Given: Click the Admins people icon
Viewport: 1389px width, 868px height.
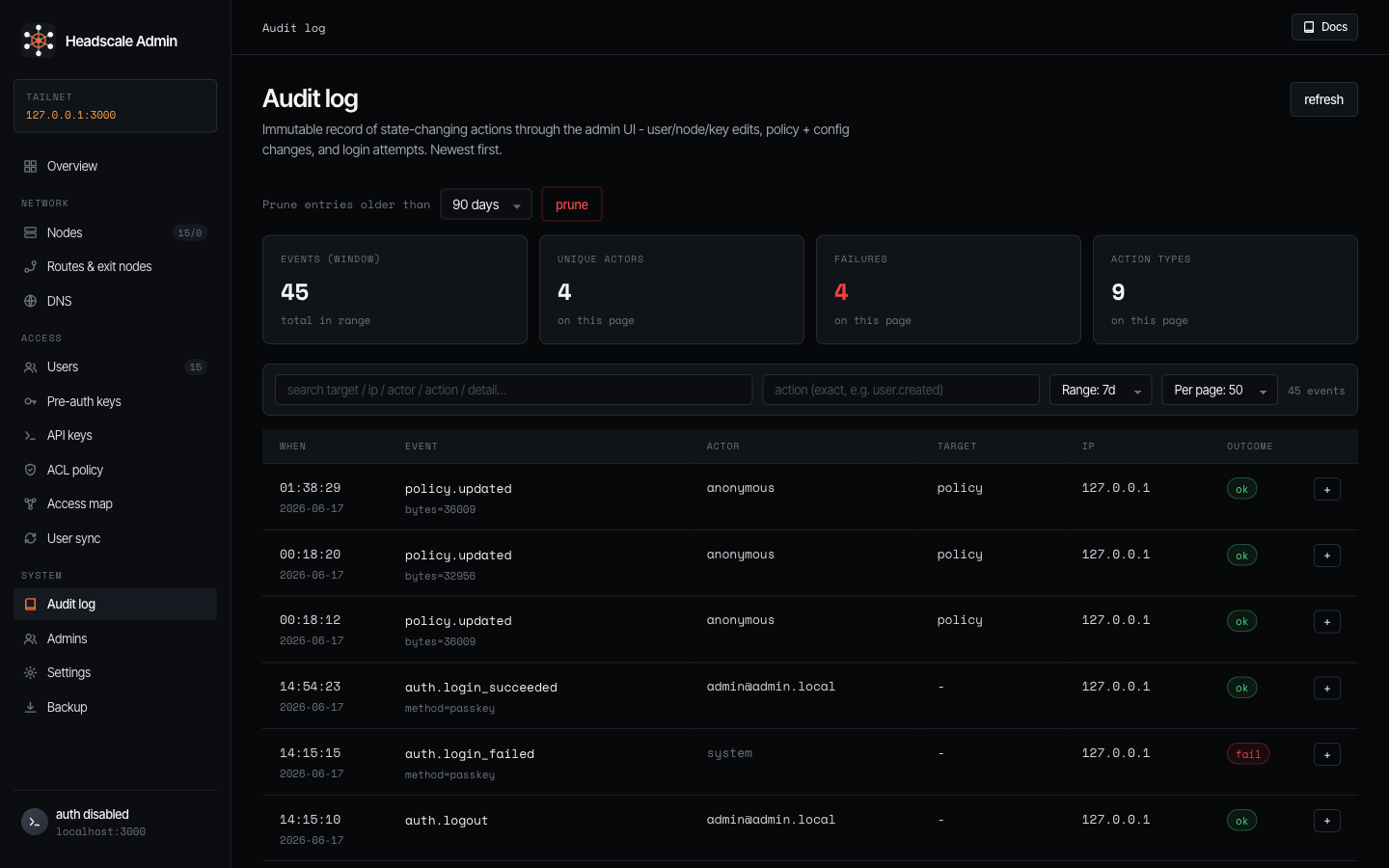Looking at the screenshot, I should point(30,638).
